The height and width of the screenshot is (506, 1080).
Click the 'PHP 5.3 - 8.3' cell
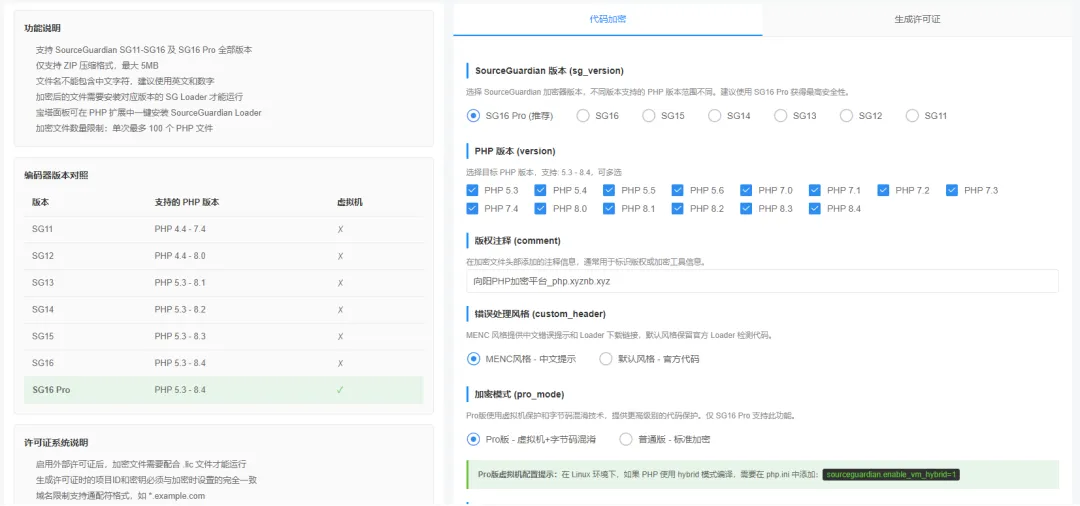pyautogui.click(x=180, y=337)
